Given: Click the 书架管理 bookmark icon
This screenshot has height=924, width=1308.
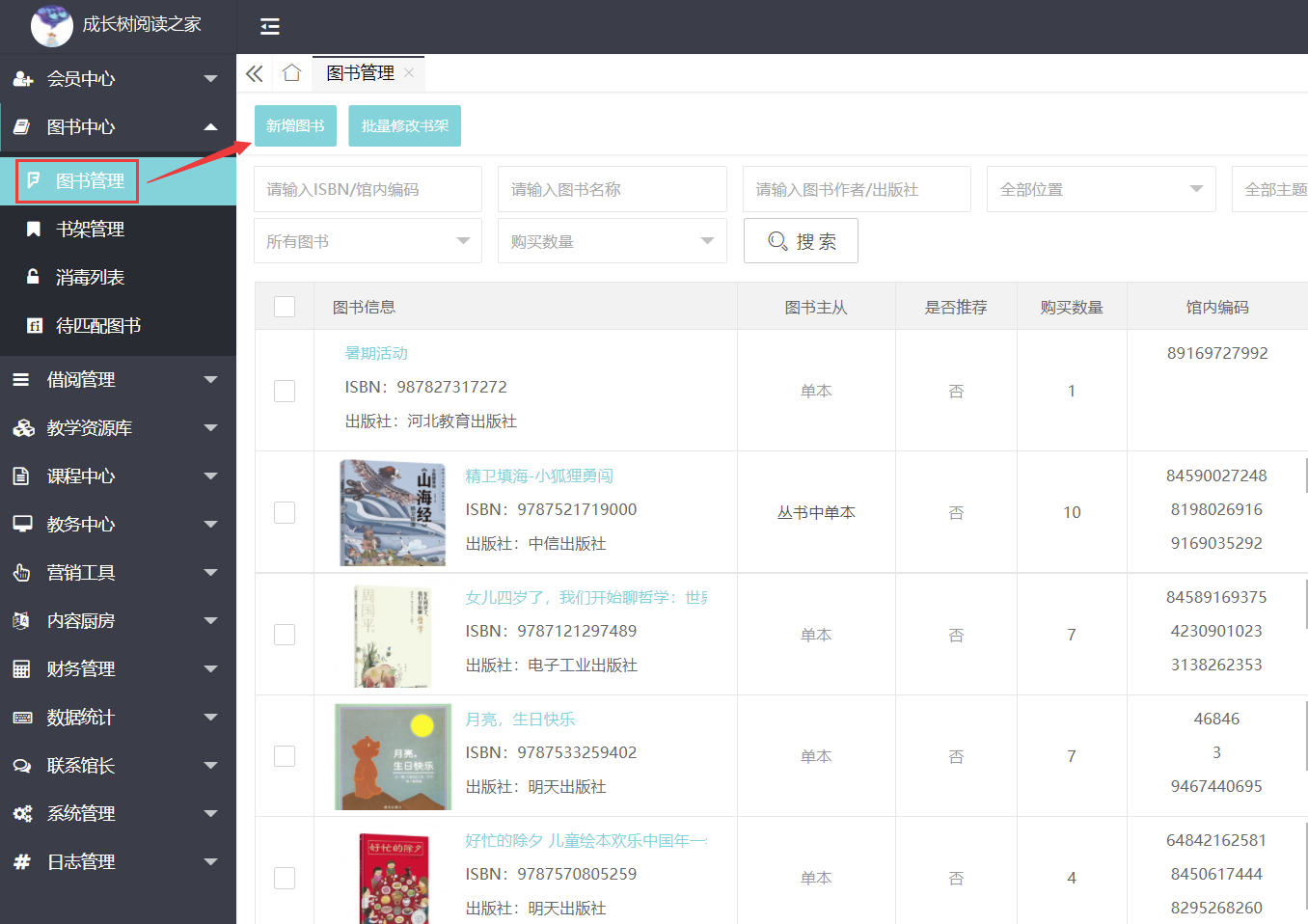Looking at the screenshot, I should click(x=34, y=229).
